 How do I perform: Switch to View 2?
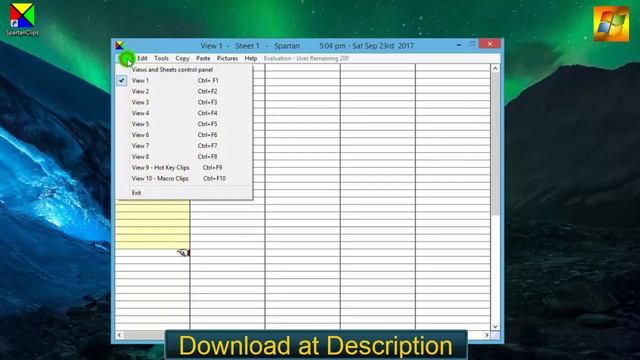pyautogui.click(x=184, y=91)
